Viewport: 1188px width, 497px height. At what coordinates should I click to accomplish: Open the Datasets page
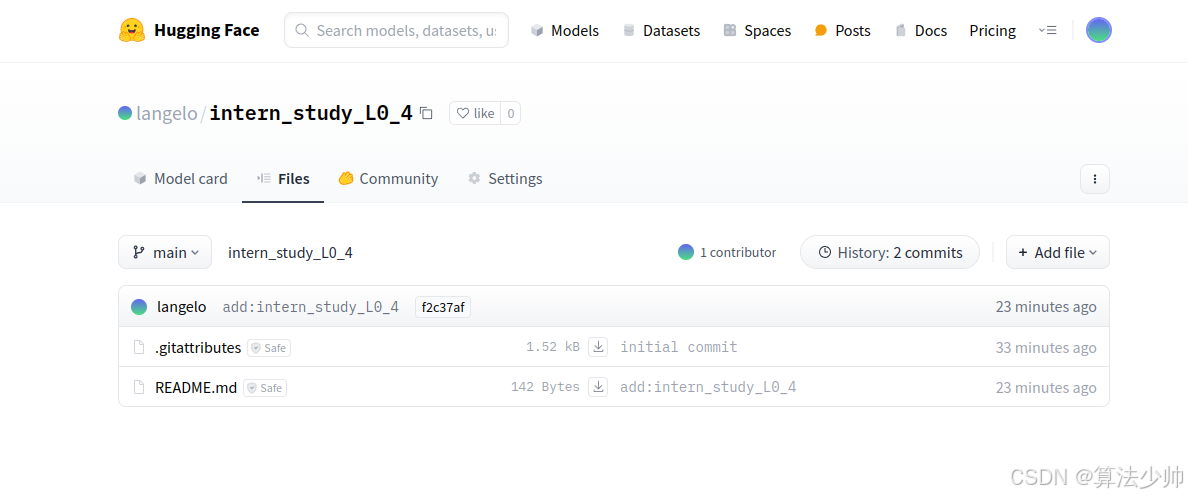pyautogui.click(x=661, y=30)
